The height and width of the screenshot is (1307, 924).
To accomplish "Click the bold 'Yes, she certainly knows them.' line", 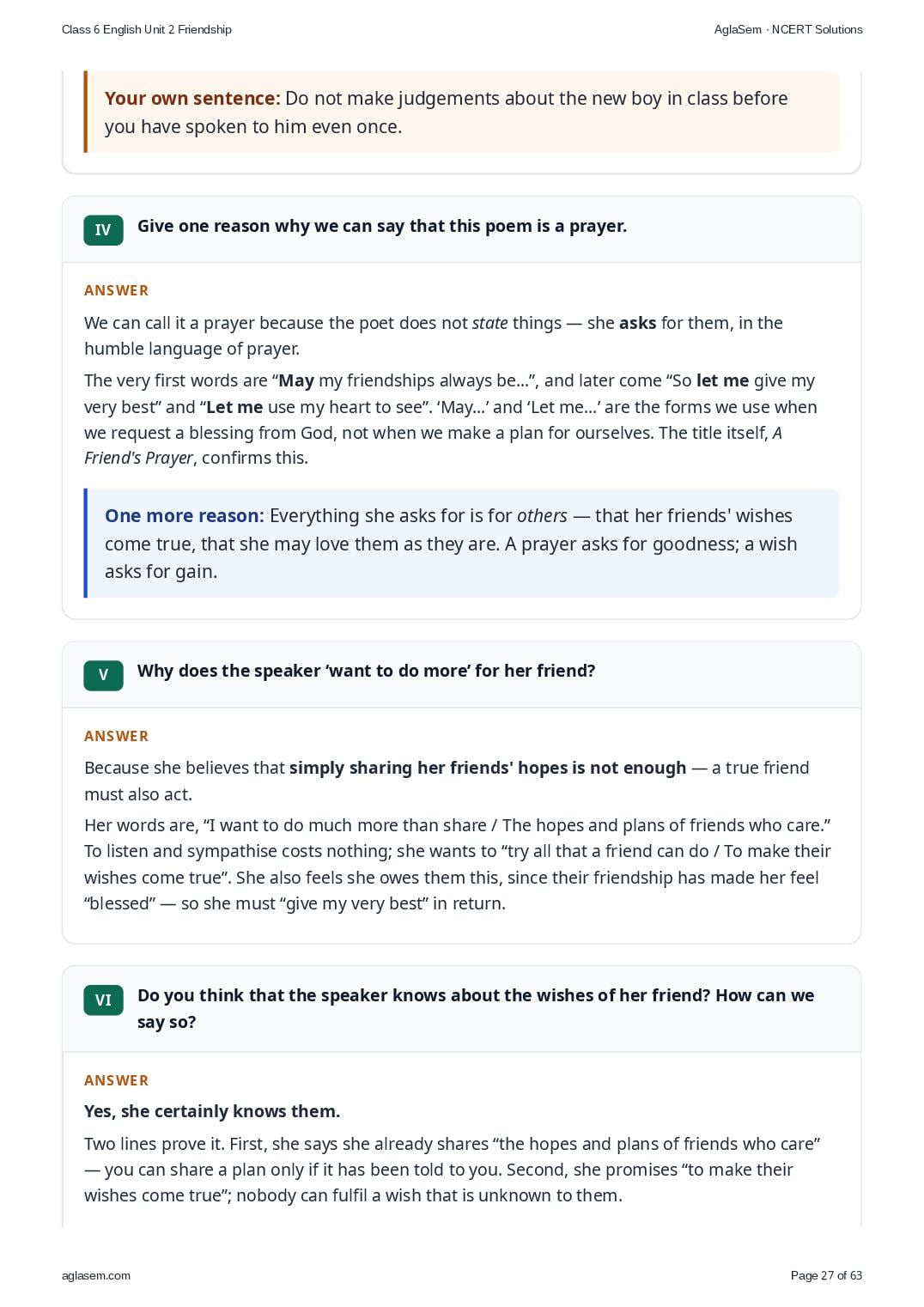I will pos(212,1111).
